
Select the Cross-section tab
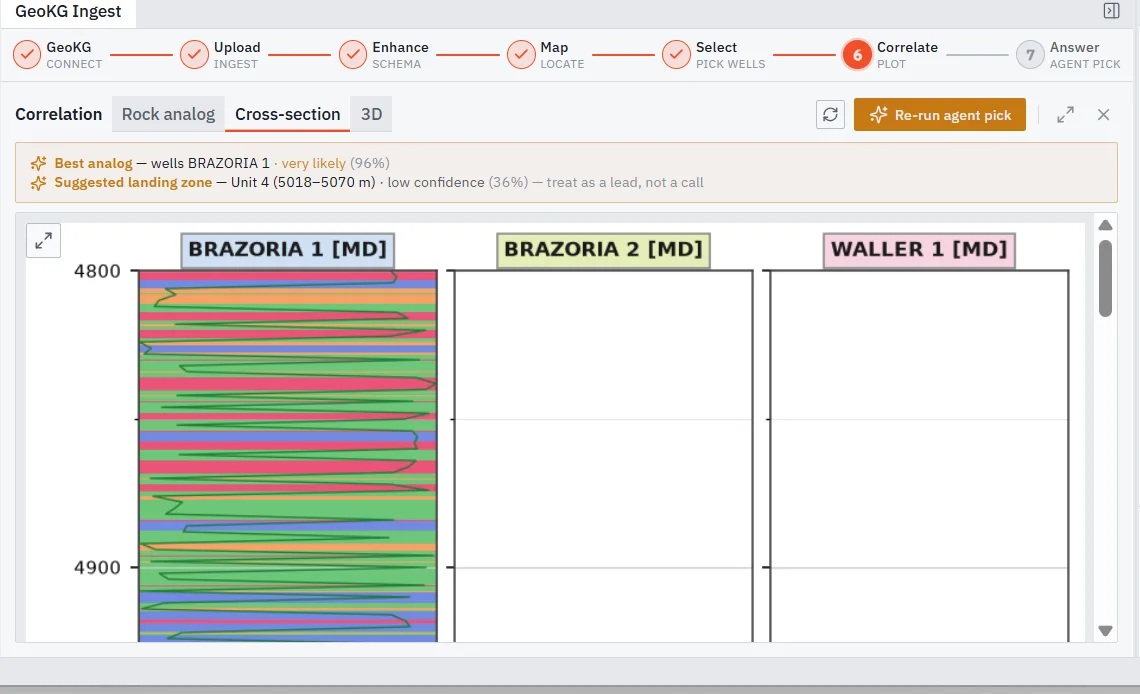(x=288, y=114)
